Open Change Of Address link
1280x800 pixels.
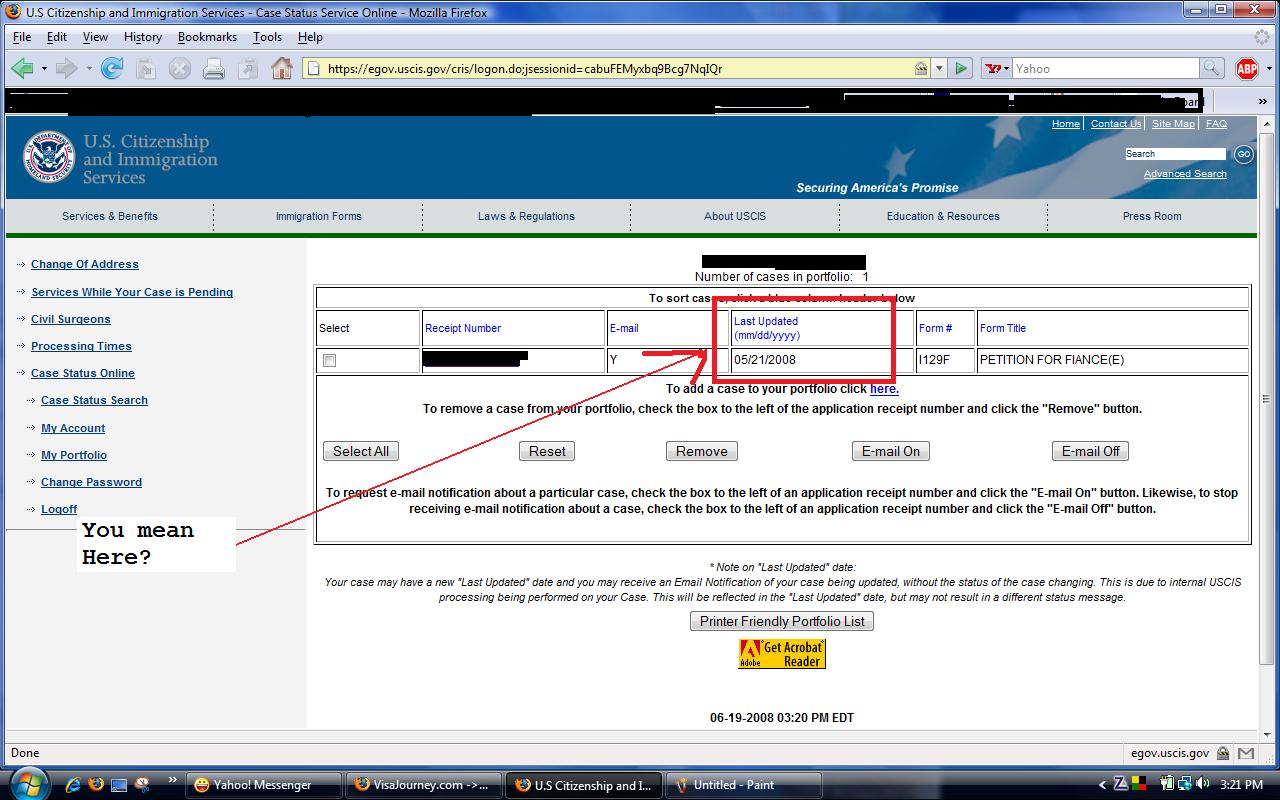click(x=85, y=264)
